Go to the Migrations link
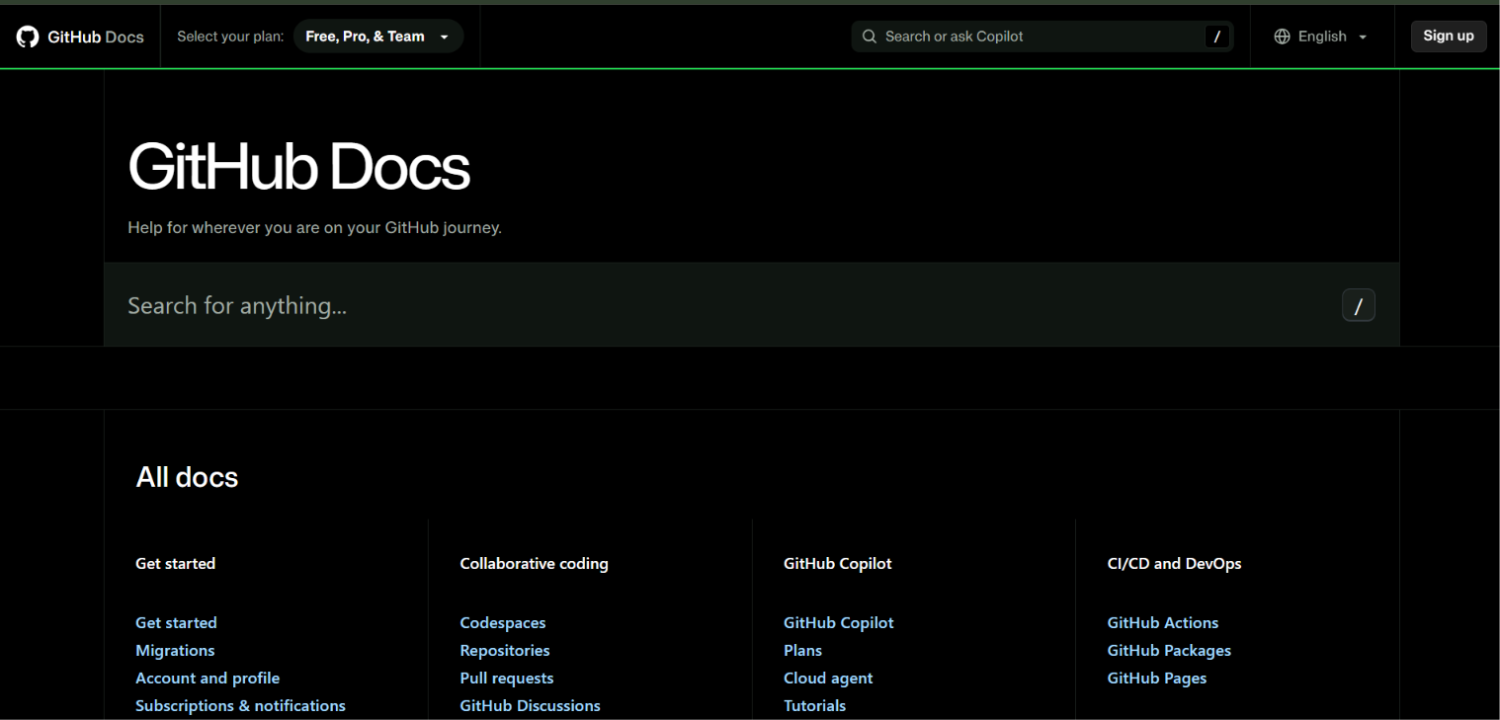This screenshot has width=1500, height=720. 175,651
